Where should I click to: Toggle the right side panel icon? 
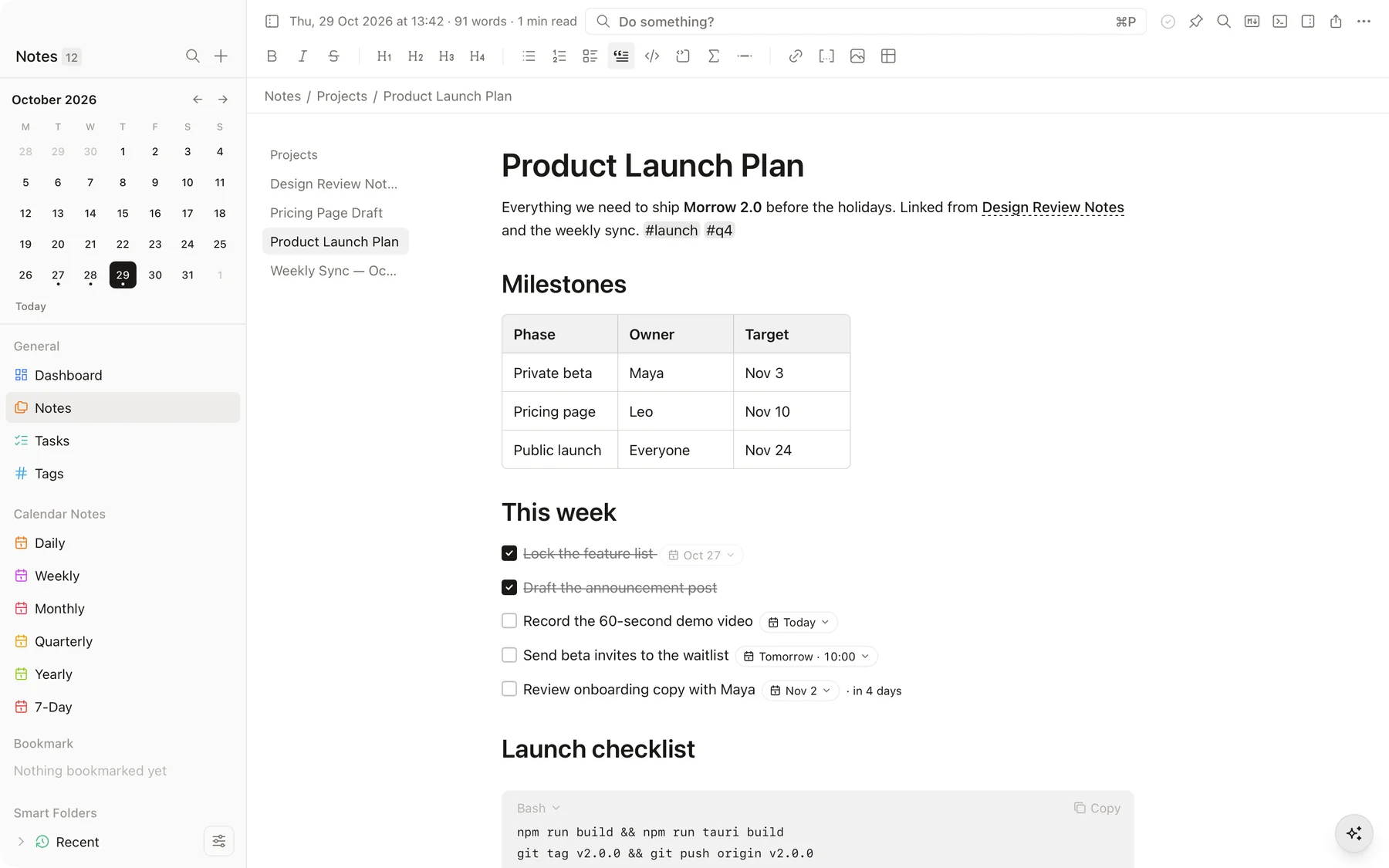click(1308, 22)
